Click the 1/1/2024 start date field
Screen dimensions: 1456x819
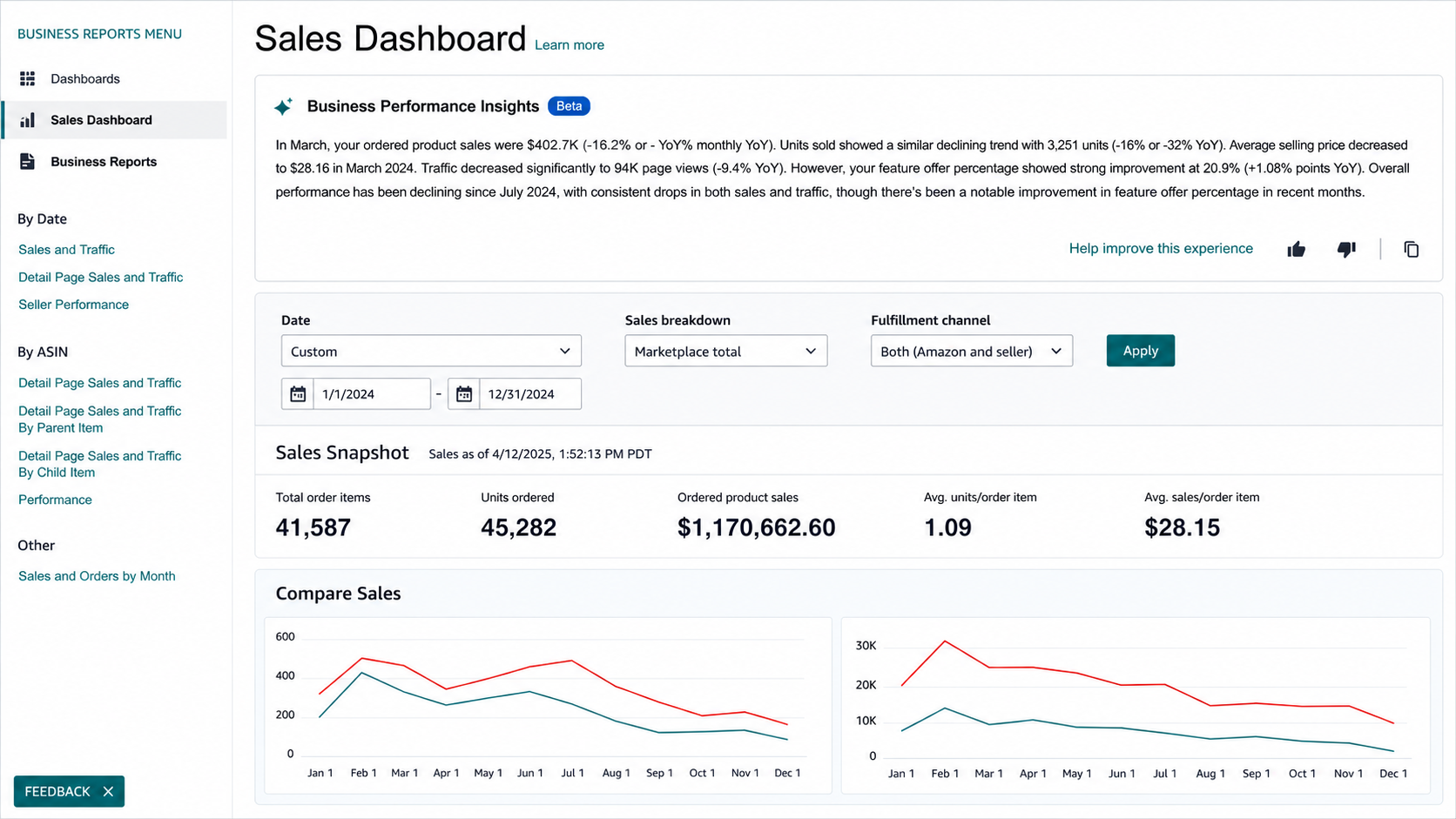(x=372, y=394)
